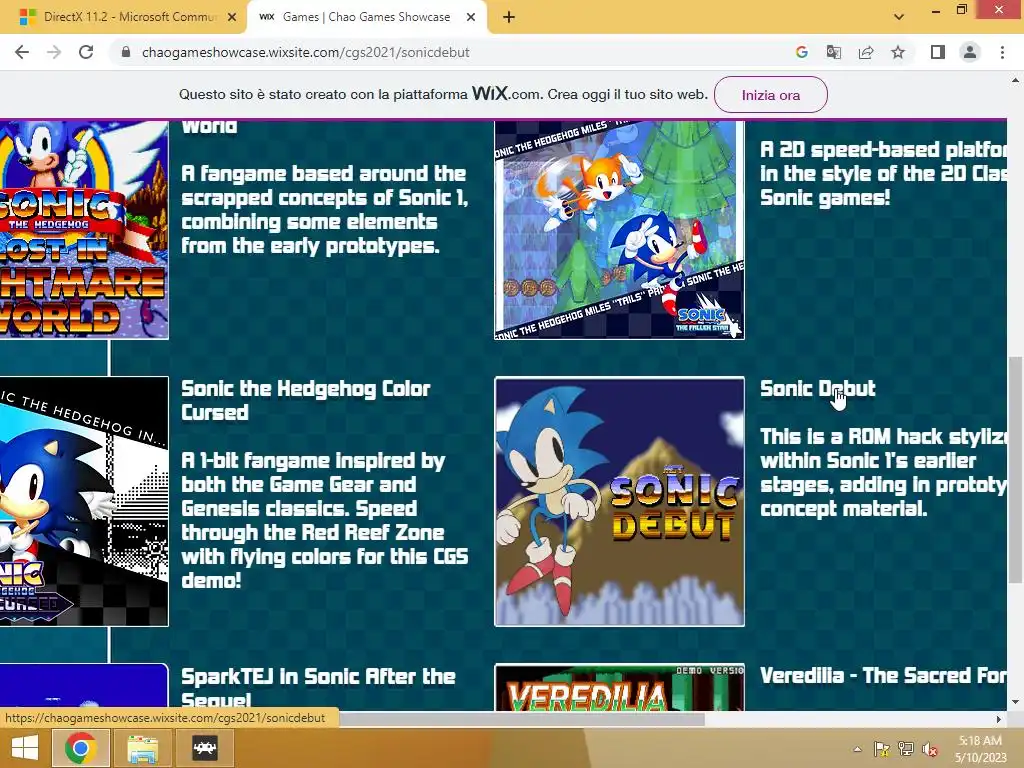
Task: Open the Veredilia demo thumbnail
Action: [619, 688]
